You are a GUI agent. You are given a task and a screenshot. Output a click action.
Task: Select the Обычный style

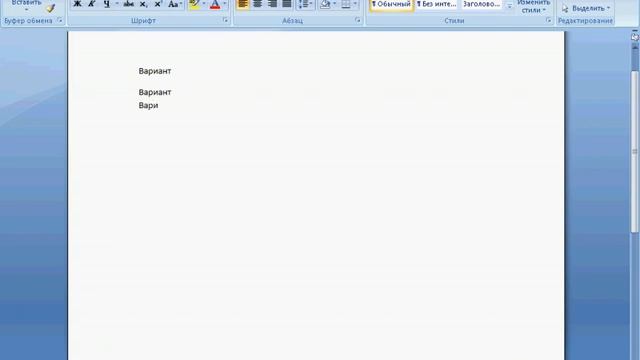[x=391, y=4]
